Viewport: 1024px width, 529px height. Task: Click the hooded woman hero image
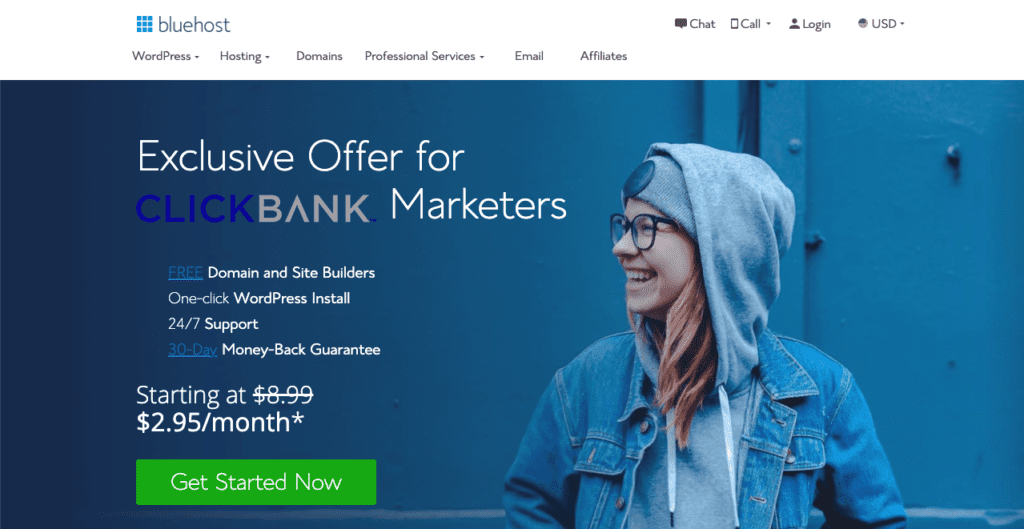pyautogui.click(x=705, y=336)
